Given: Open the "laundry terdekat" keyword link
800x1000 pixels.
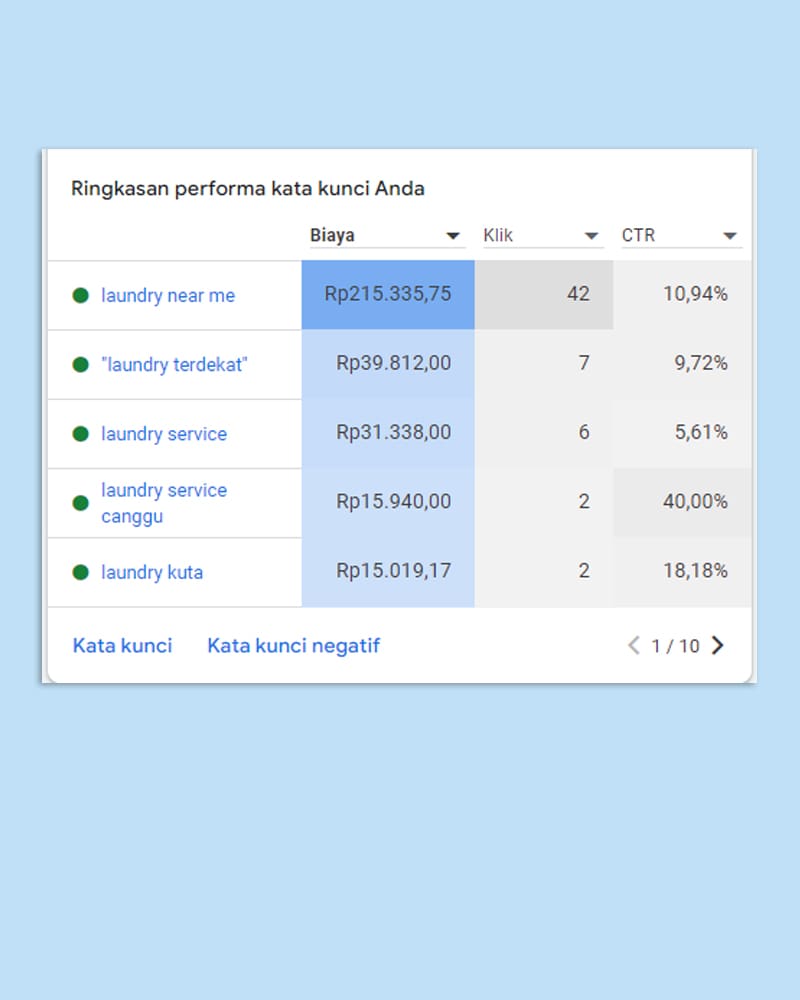Looking at the screenshot, I should pyautogui.click(x=174, y=364).
